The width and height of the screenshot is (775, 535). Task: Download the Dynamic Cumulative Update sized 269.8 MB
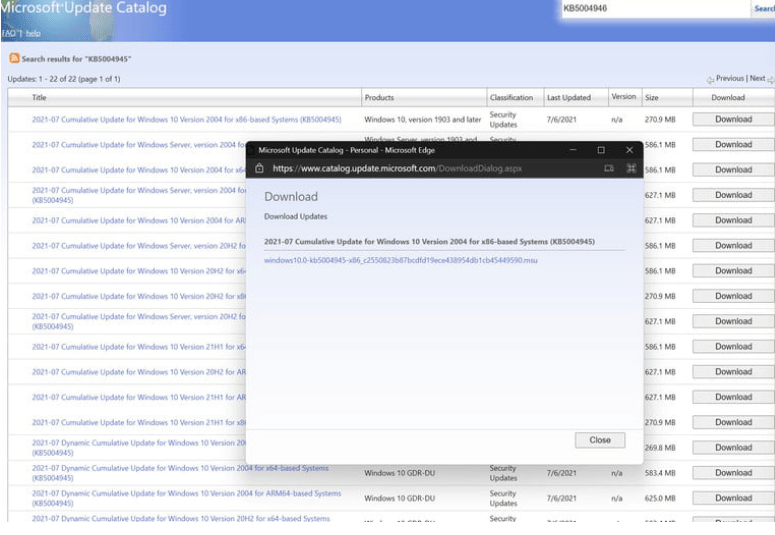pos(733,447)
